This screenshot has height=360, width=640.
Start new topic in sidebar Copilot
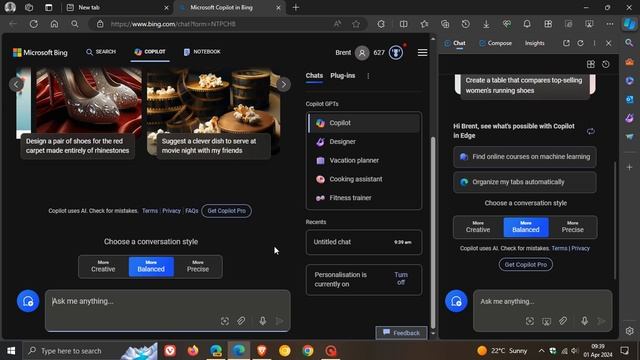[456, 301]
